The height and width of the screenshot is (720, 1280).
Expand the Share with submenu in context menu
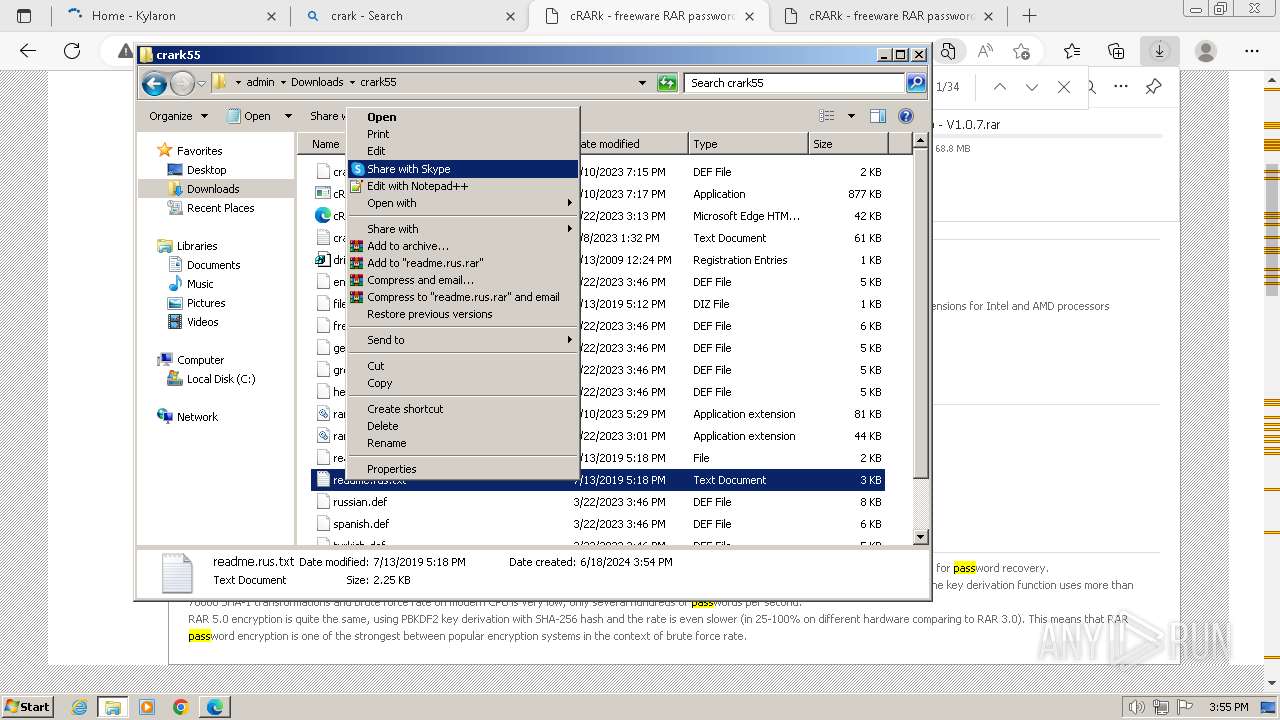(462, 229)
